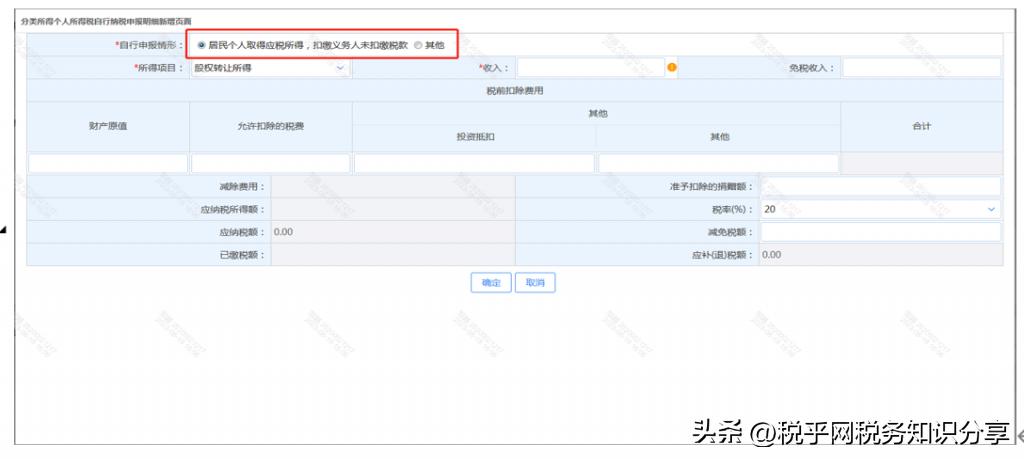Click the 减除费用 label
Viewport: 1024px width, 459px height.
point(242,187)
